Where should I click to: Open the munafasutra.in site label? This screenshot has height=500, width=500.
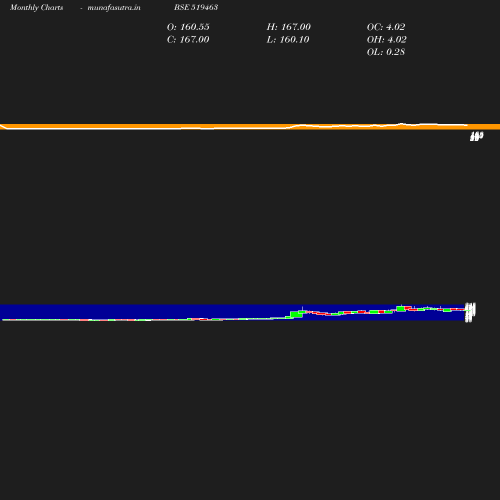coord(114,7)
